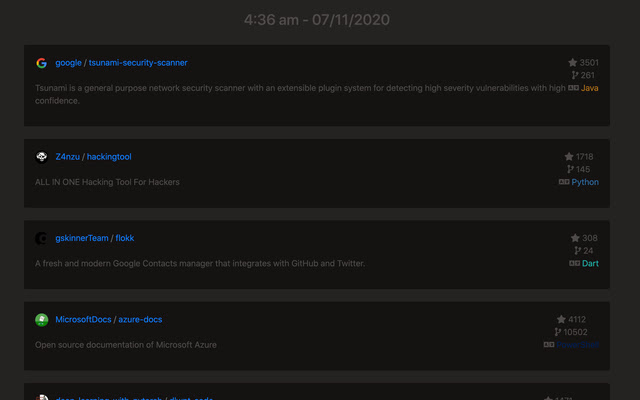The image size is (640, 400).
Task: Click the fork icon beside 24
Action: pyautogui.click(x=578, y=250)
